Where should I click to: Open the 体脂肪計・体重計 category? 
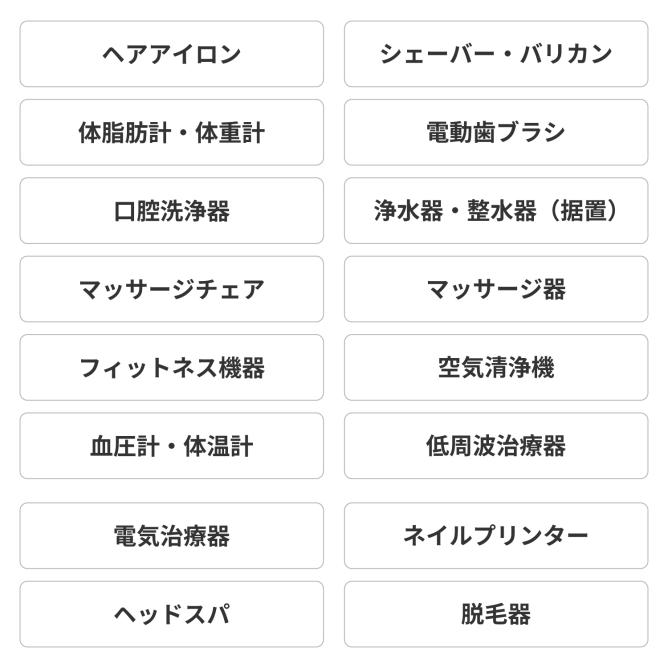pos(171,132)
